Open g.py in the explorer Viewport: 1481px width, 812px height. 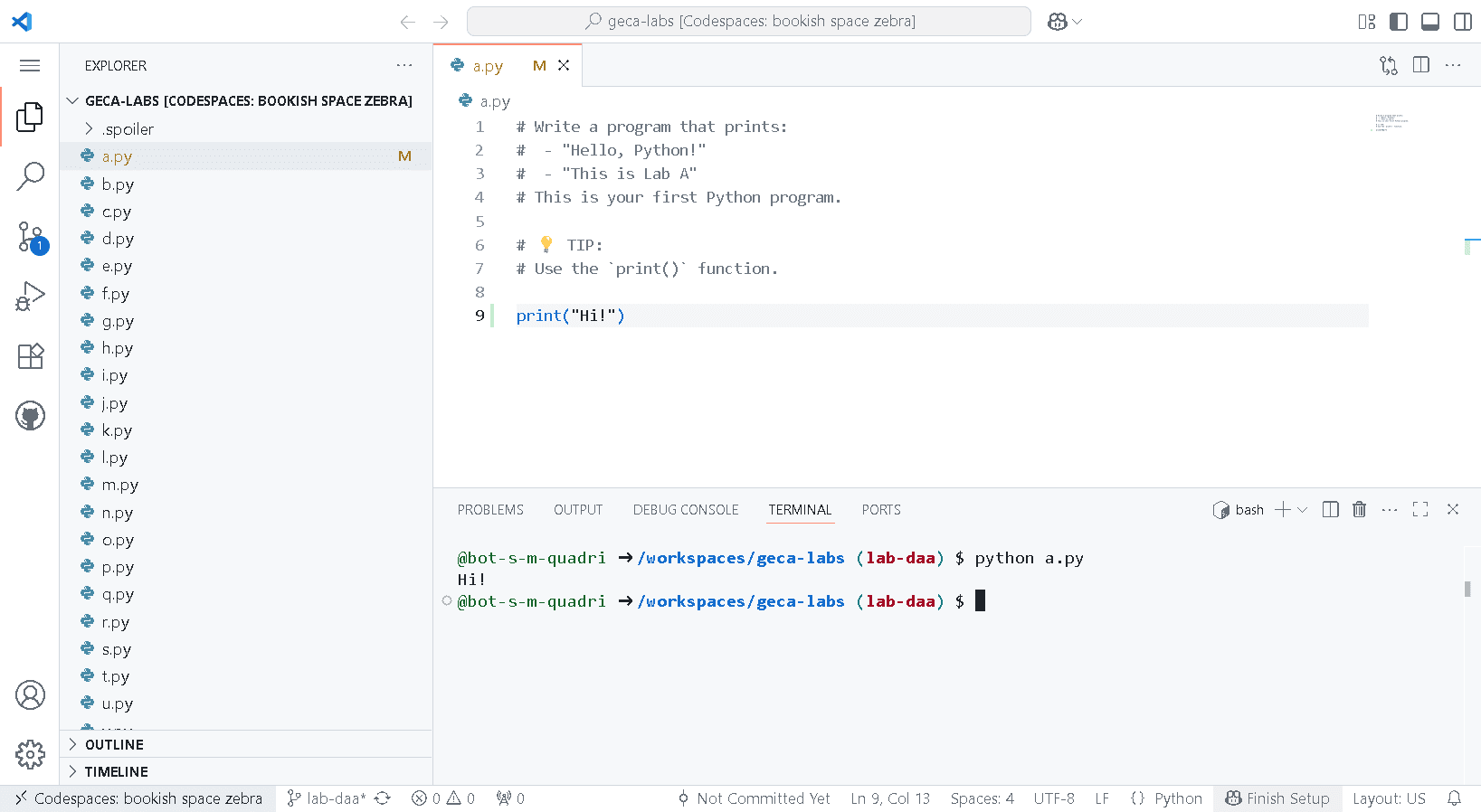pos(245,320)
